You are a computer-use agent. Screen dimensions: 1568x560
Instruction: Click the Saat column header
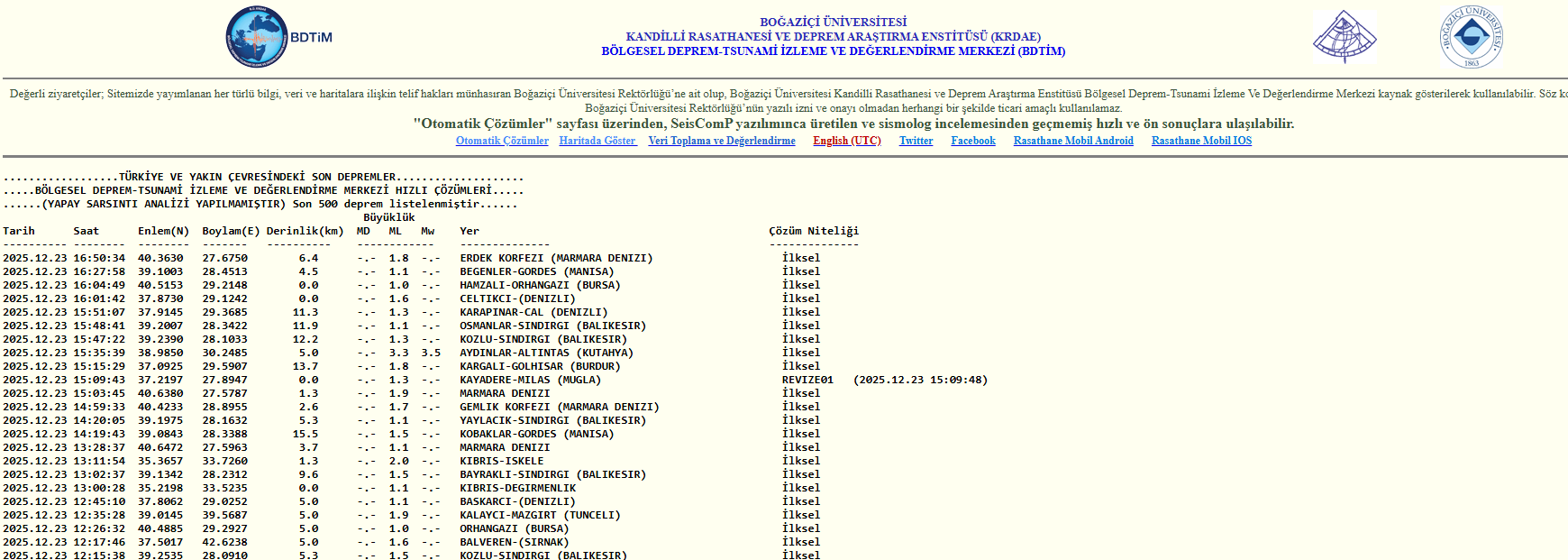pos(87,231)
